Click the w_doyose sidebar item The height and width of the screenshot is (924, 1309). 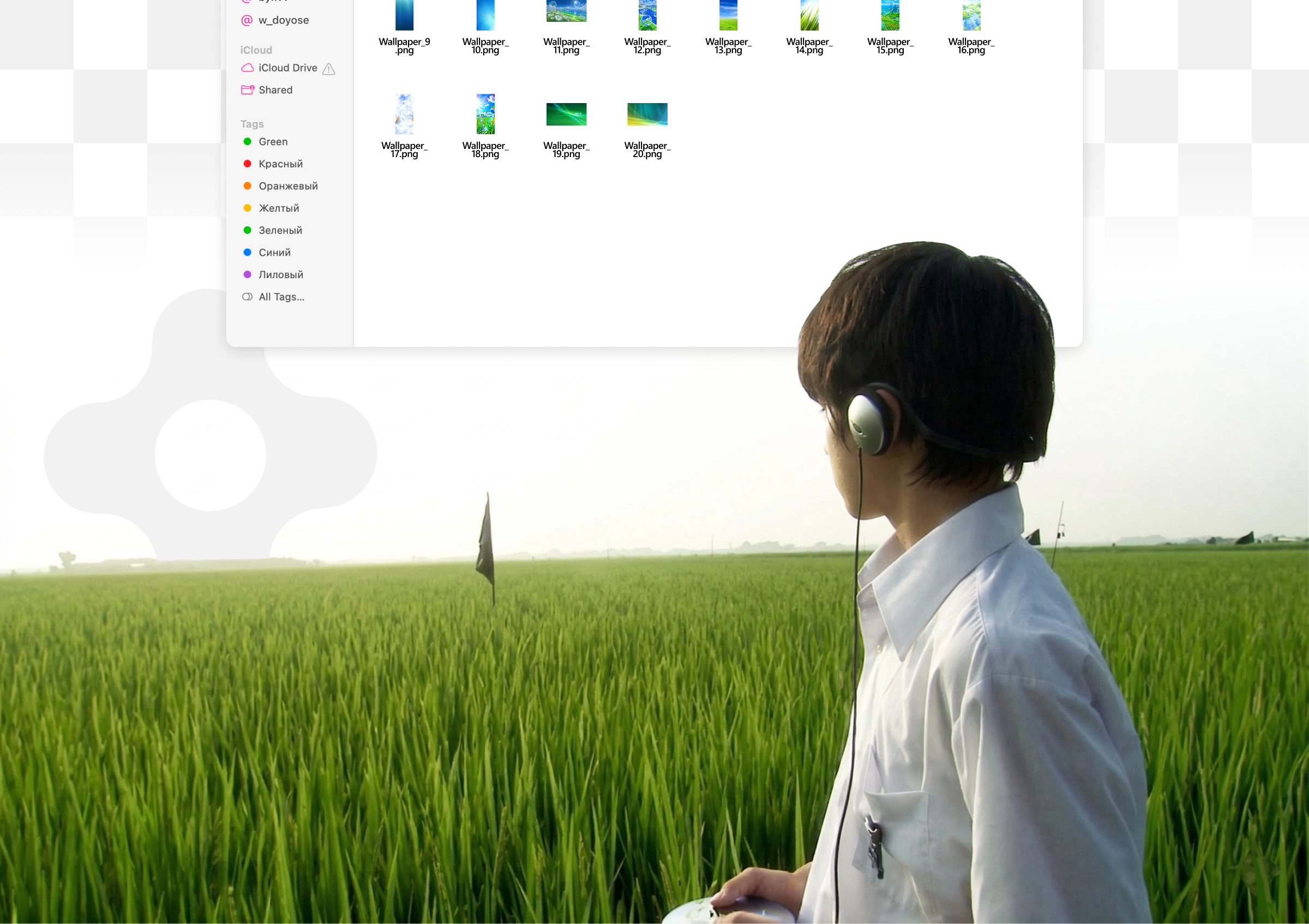(284, 21)
